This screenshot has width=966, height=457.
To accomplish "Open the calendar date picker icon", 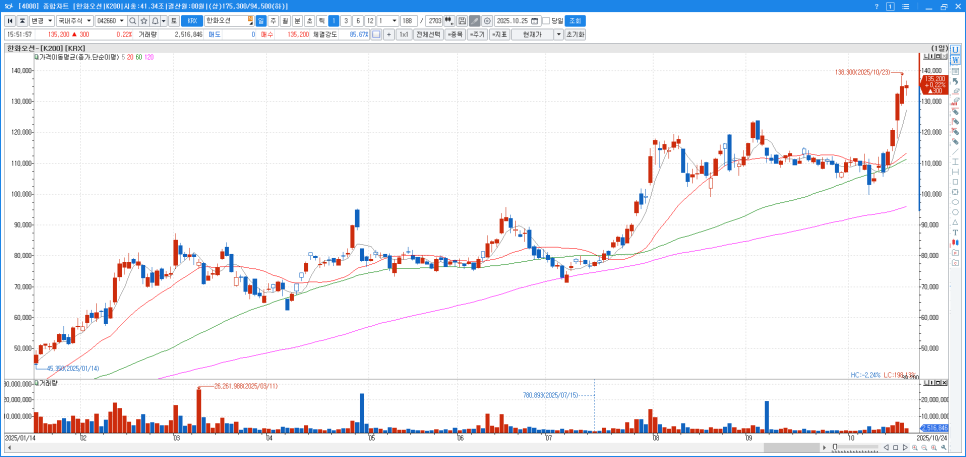I will point(534,20).
